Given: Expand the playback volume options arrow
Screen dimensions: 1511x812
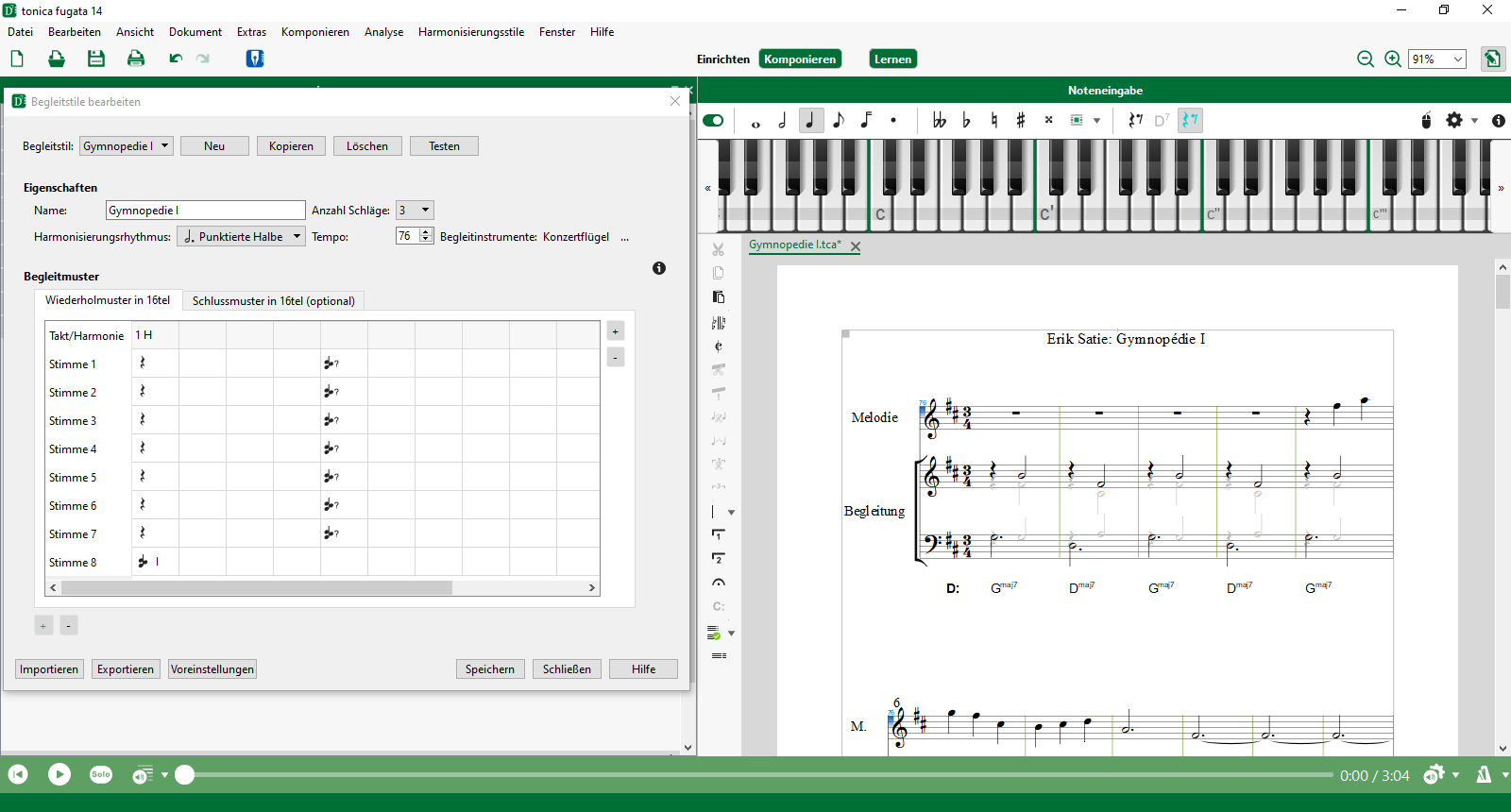Looking at the screenshot, I should point(164,775).
